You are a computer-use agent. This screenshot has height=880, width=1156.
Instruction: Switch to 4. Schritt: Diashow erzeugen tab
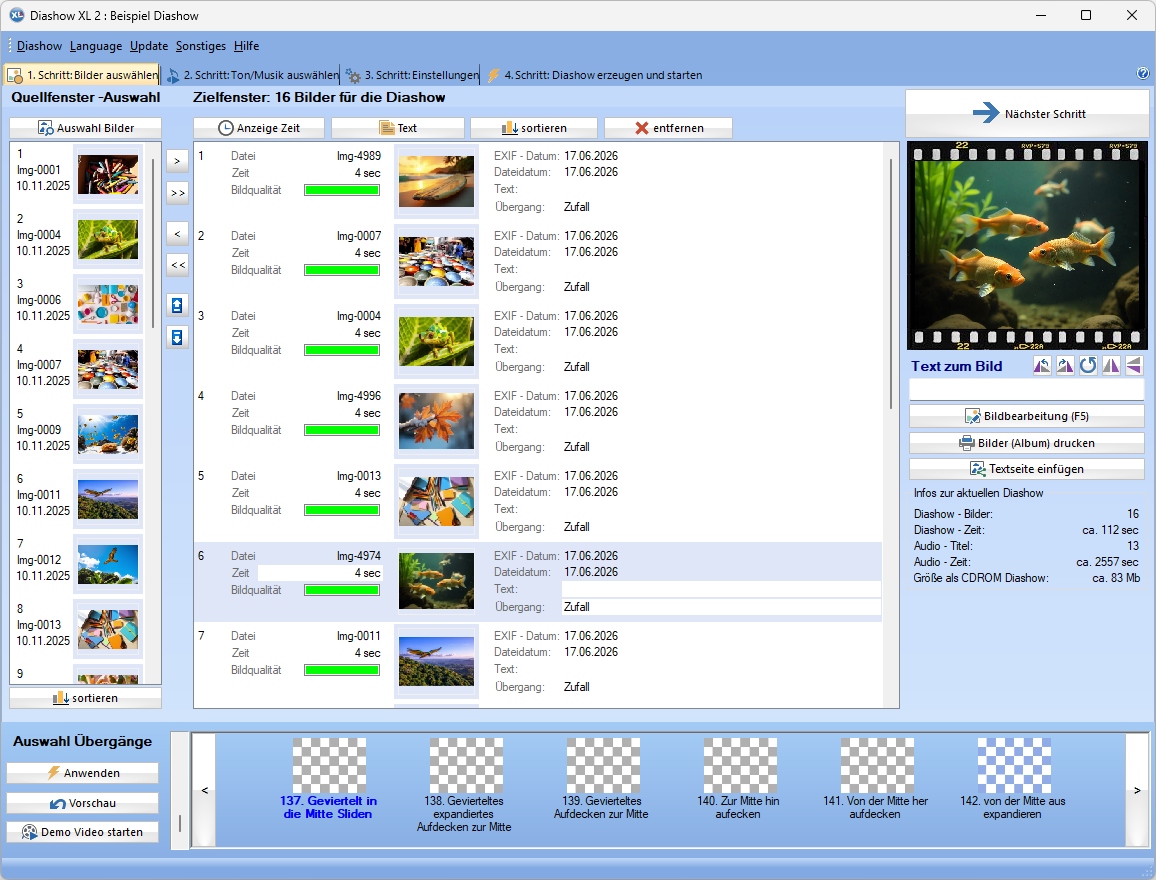pos(594,74)
